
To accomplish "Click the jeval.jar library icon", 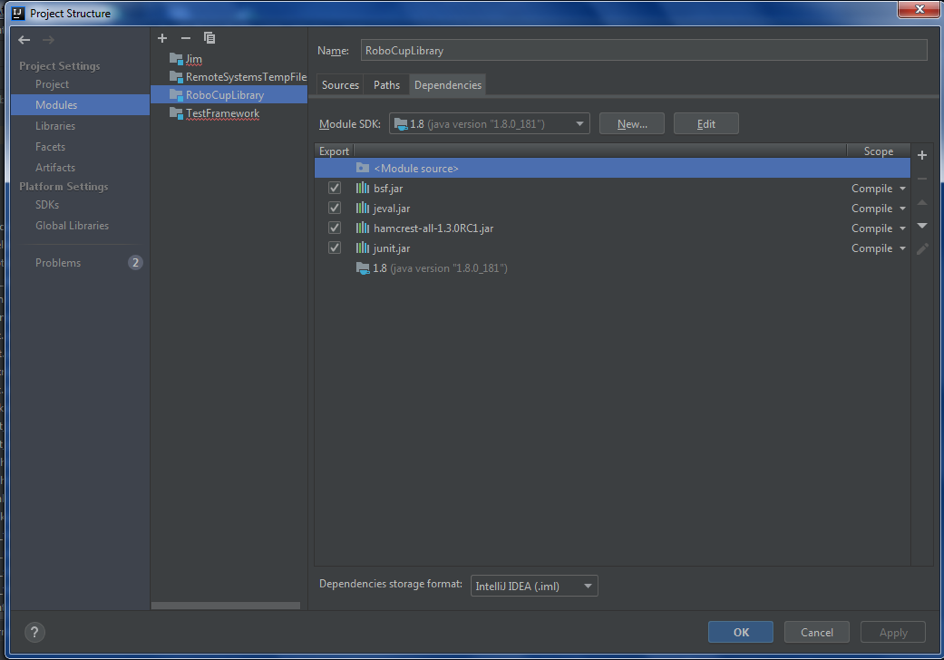I will [362, 208].
